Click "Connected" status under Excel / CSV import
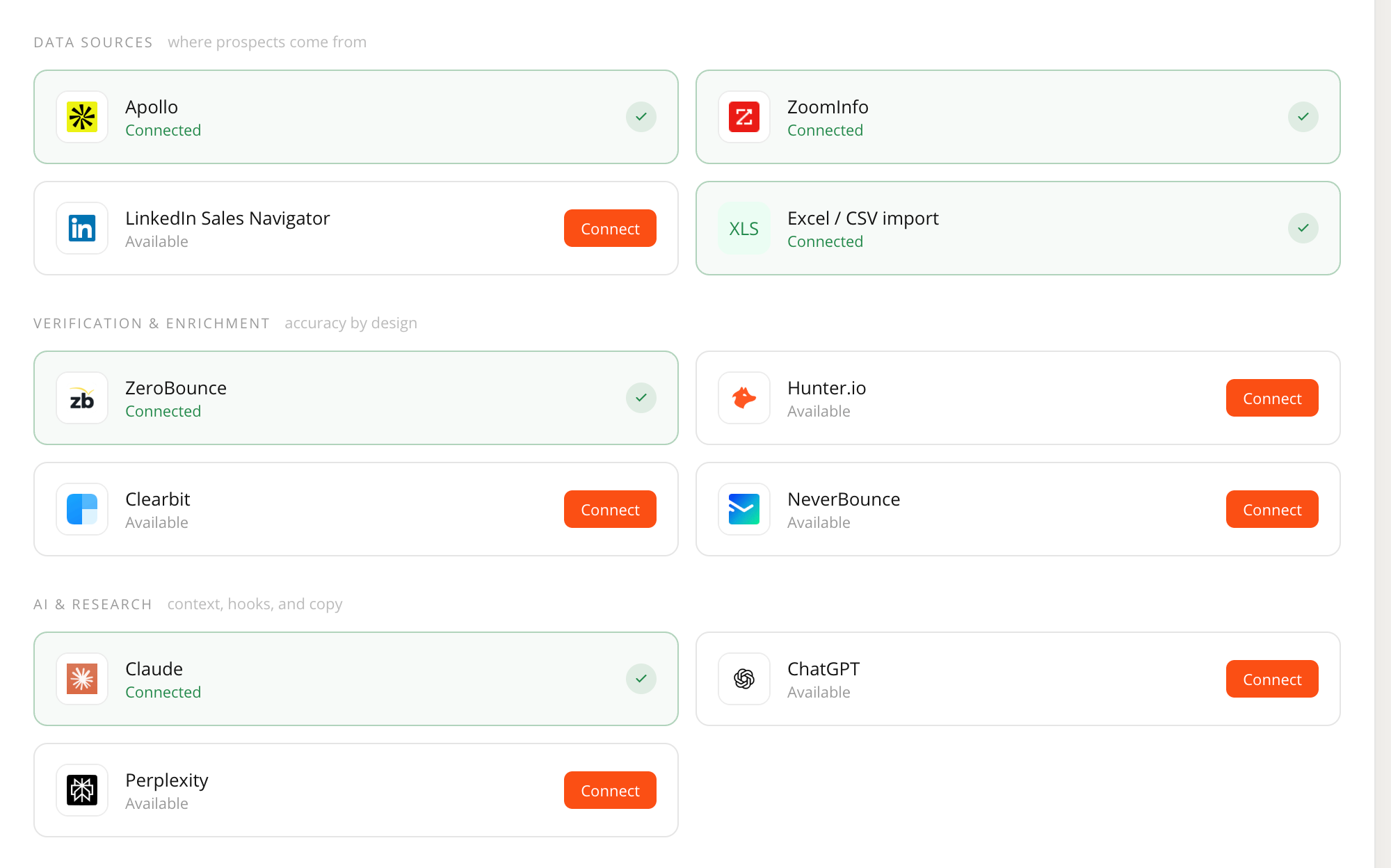This screenshot has height=868, width=1391. pos(825,242)
